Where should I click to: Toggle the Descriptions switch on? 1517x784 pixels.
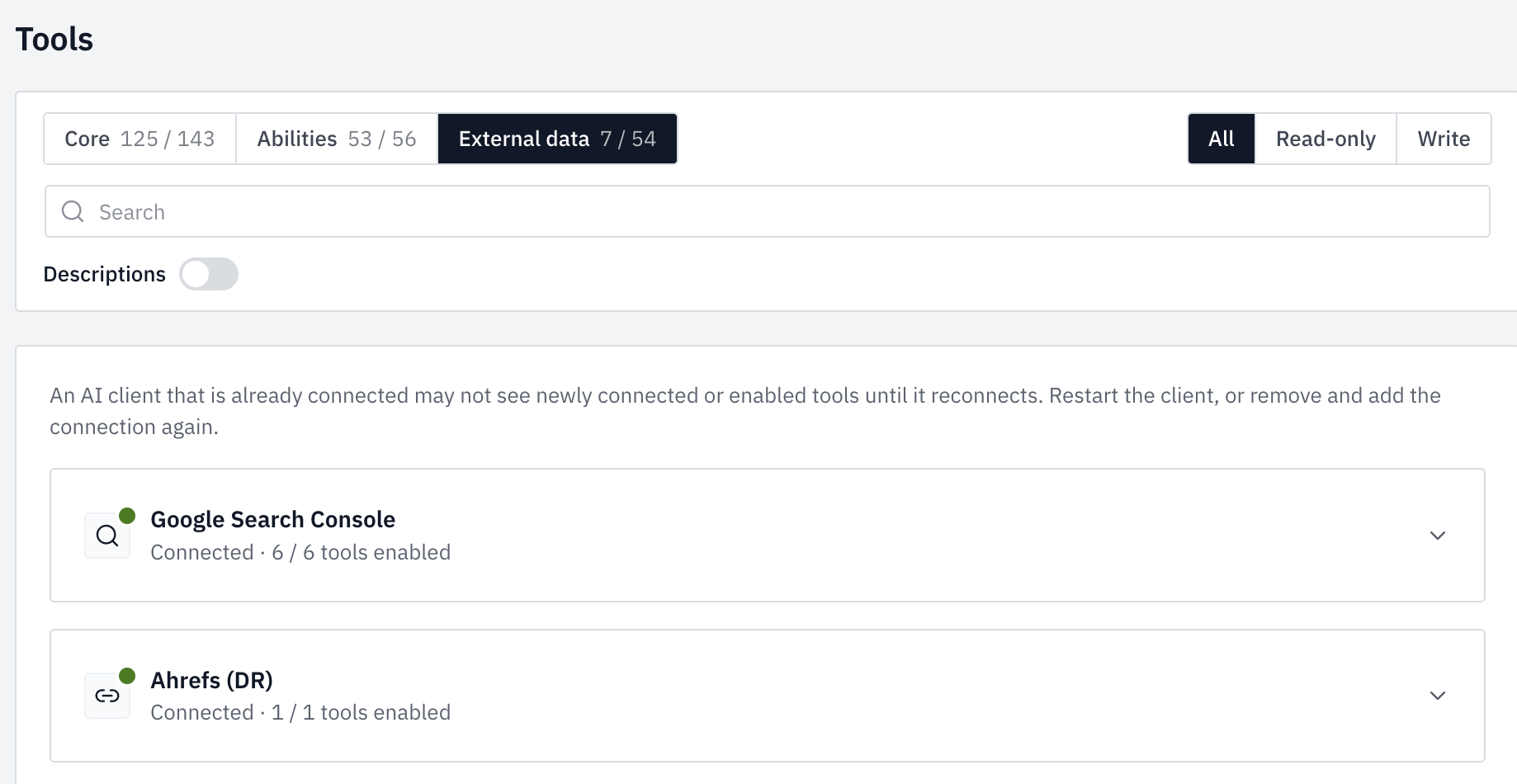tap(209, 274)
